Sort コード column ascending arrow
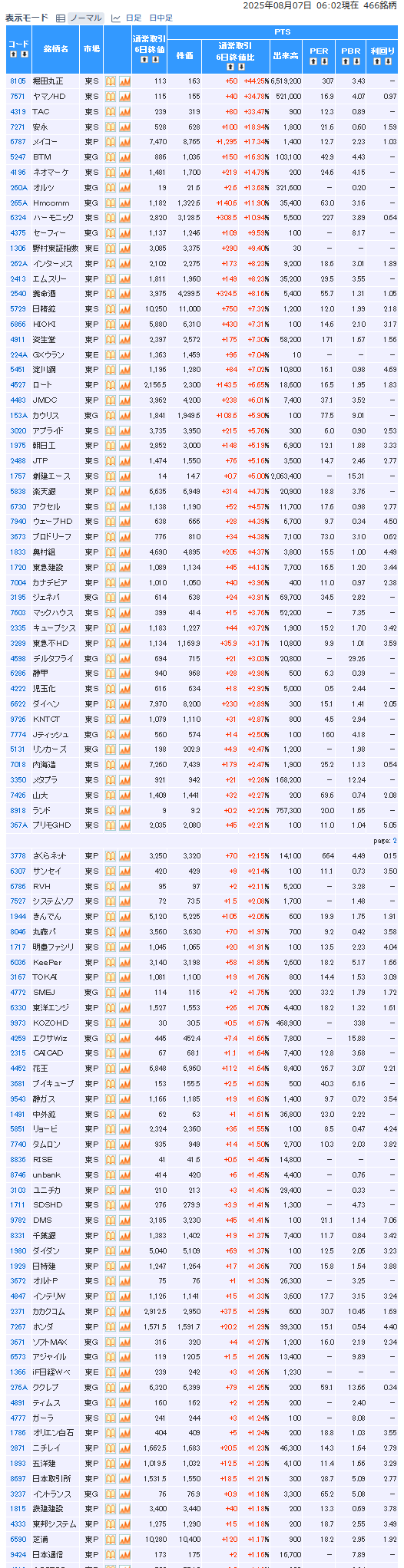The height and width of the screenshot is (1568, 404). [x=14, y=54]
